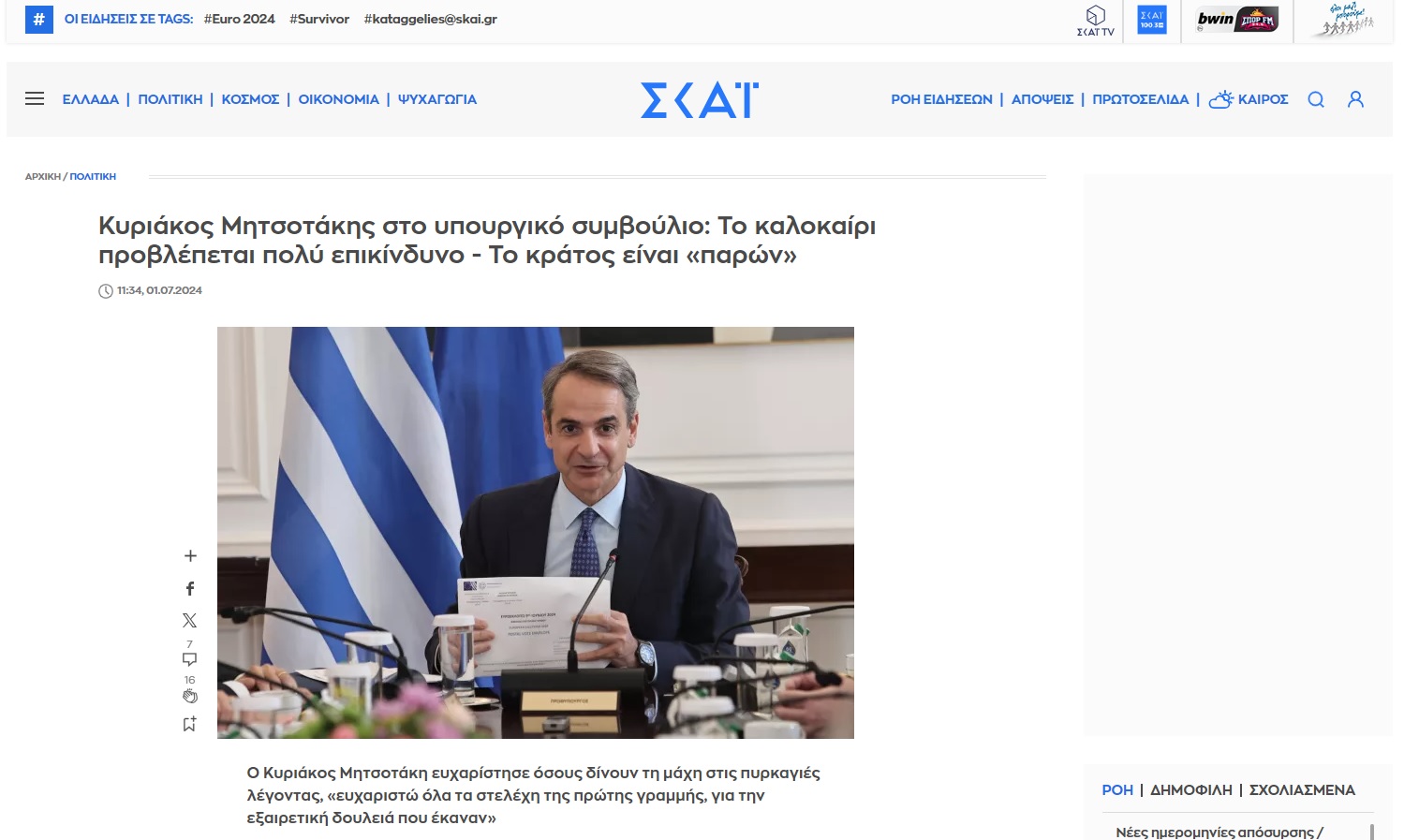Screen dimensions: 1404x840
Task: Share the article on X
Action: [x=190, y=620]
